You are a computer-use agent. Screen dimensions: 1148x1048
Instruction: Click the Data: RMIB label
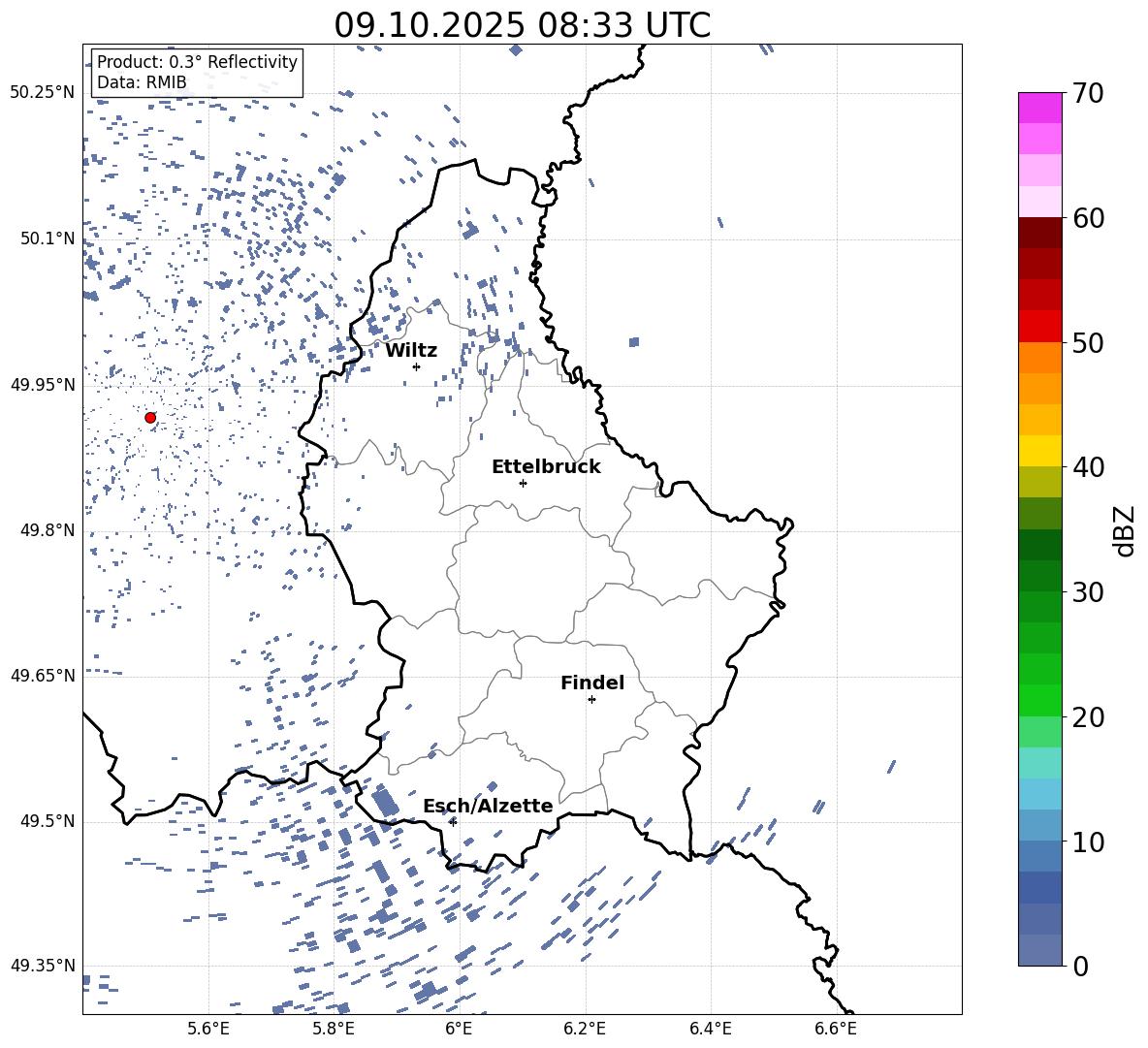point(142,82)
